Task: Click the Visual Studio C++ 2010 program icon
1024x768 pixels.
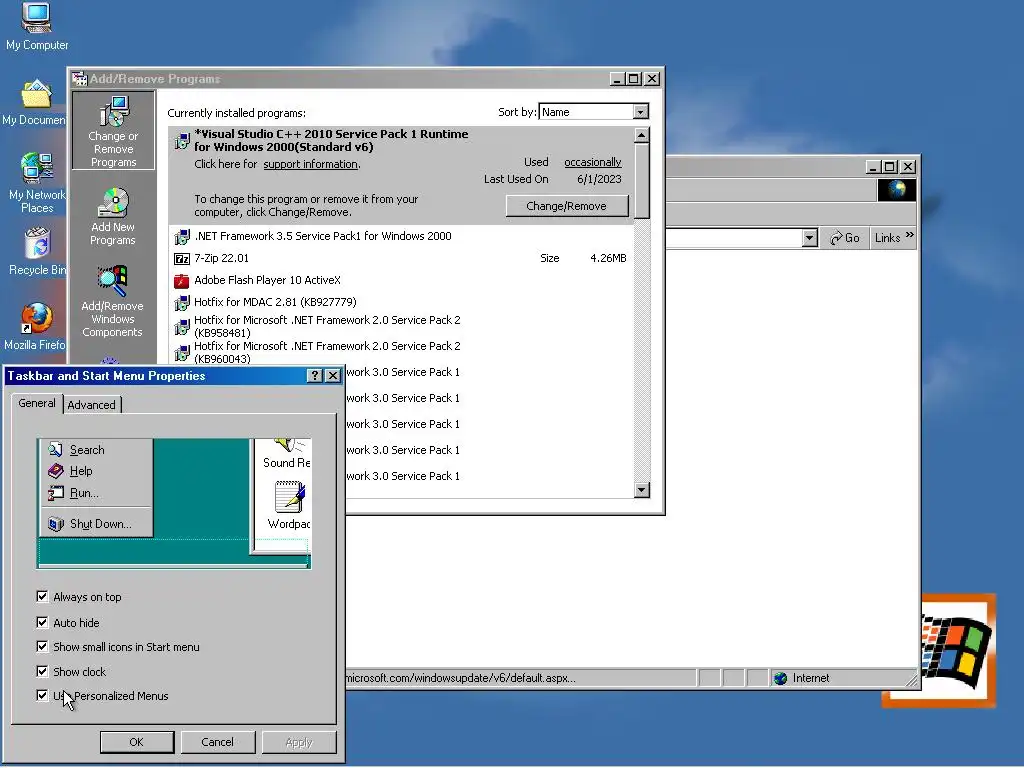Action: [x=182, y=140]
